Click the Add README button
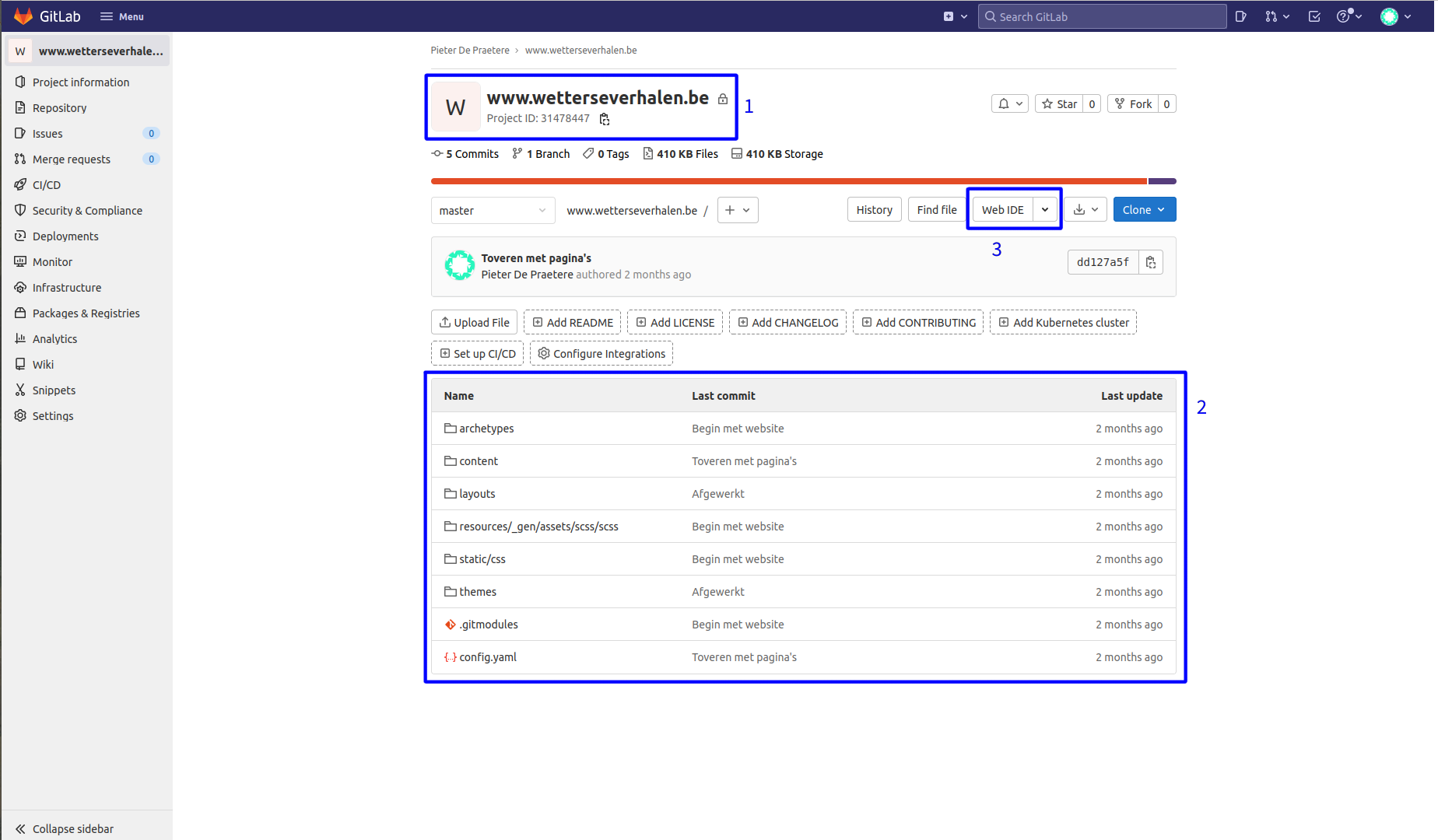 click(573, 323)
